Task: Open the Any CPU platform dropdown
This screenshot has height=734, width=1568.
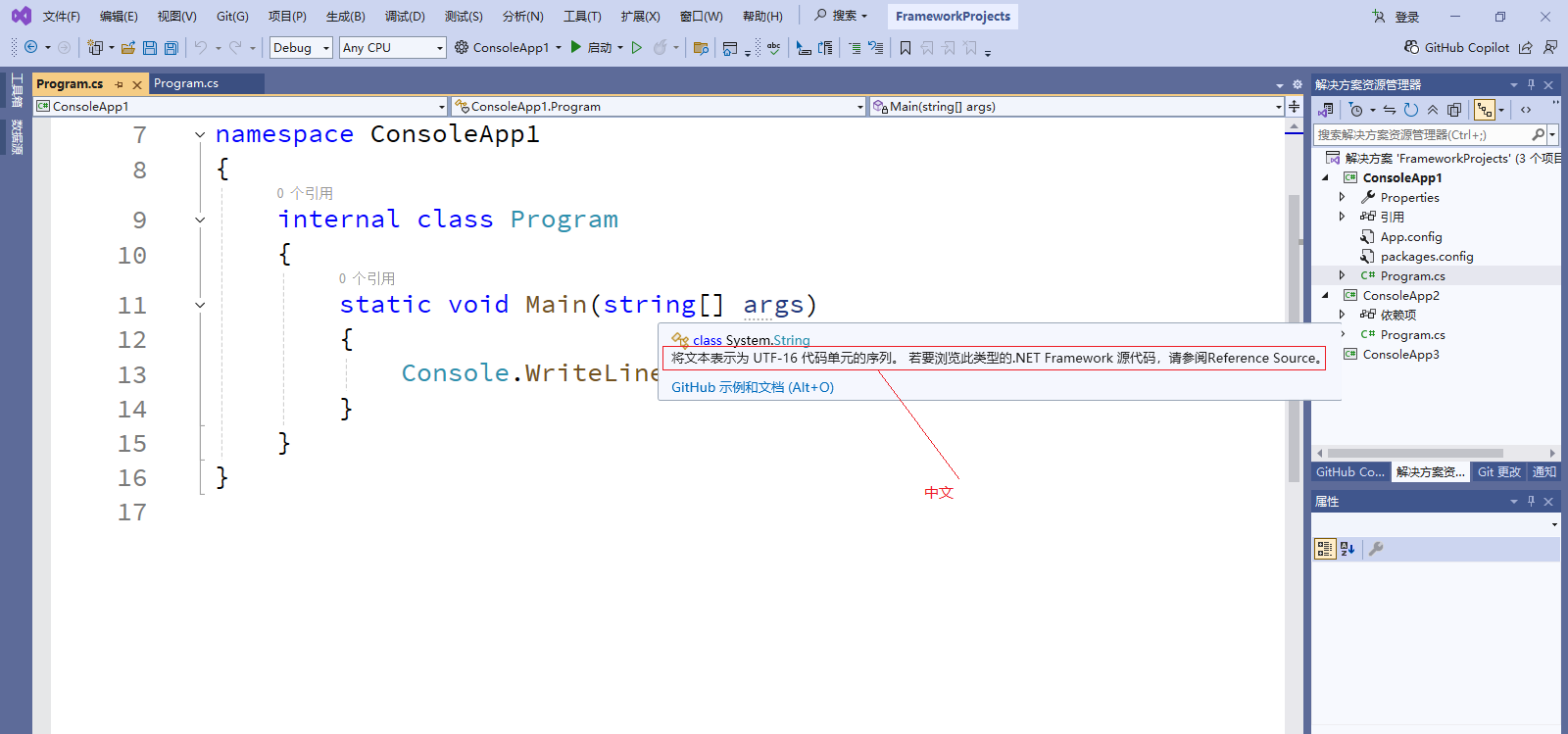Action: coord(393,47)
